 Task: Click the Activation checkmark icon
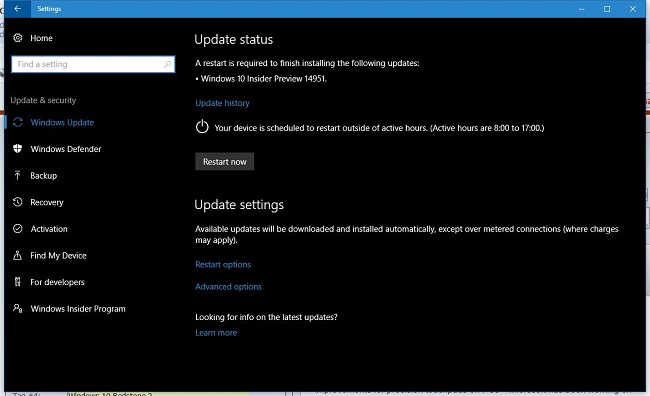[17, 228]
